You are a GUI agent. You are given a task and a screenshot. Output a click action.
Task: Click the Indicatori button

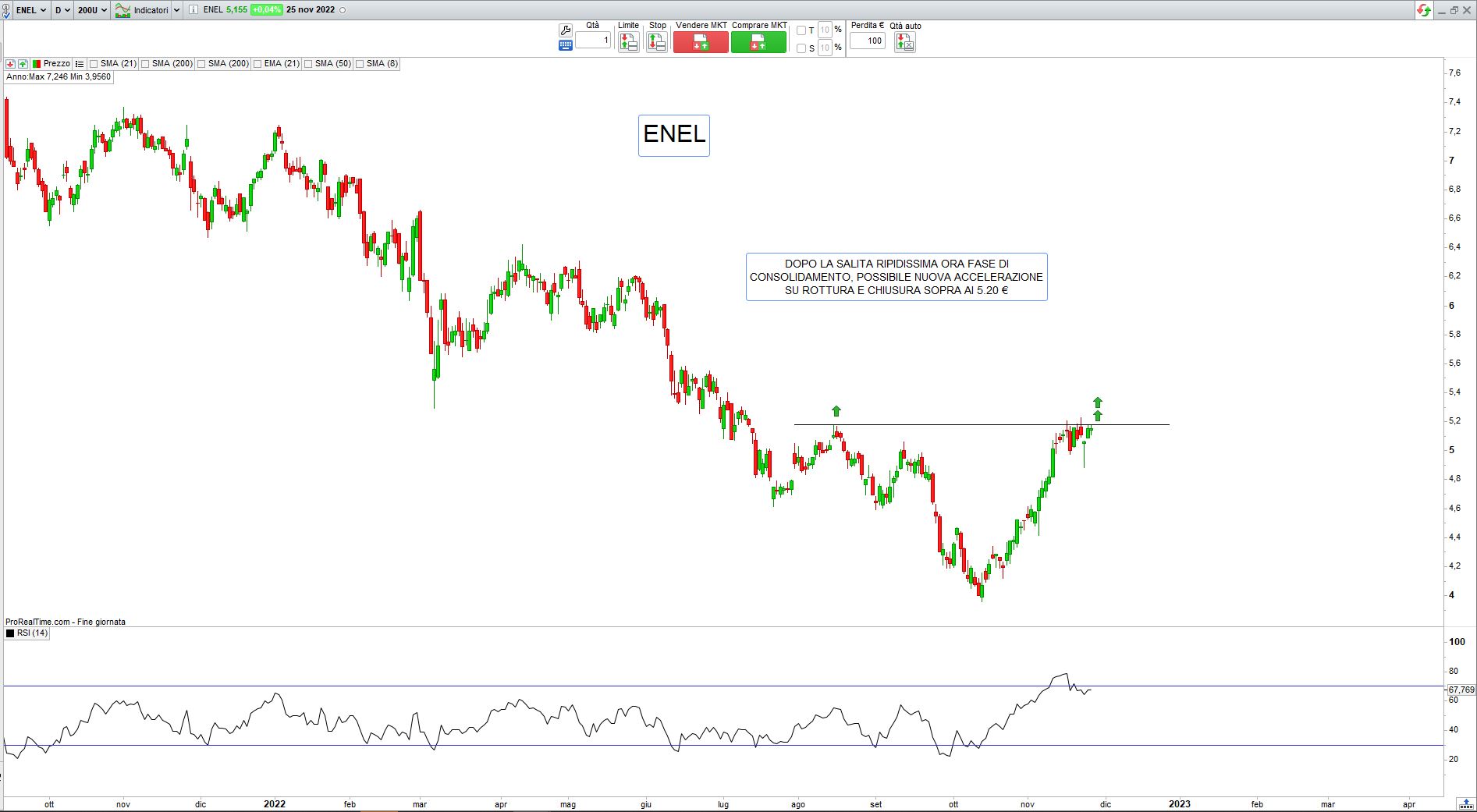[x=141, y=10]
